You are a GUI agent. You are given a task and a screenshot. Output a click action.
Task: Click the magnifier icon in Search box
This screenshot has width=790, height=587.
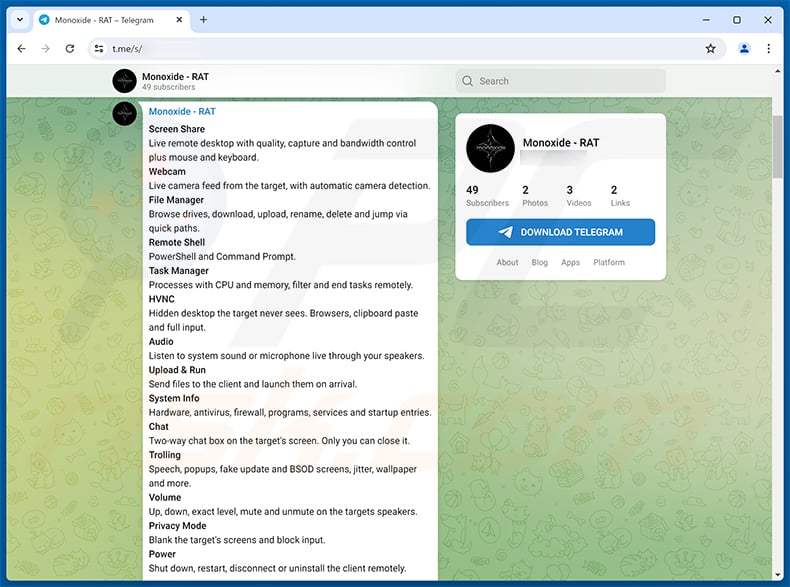468,81
